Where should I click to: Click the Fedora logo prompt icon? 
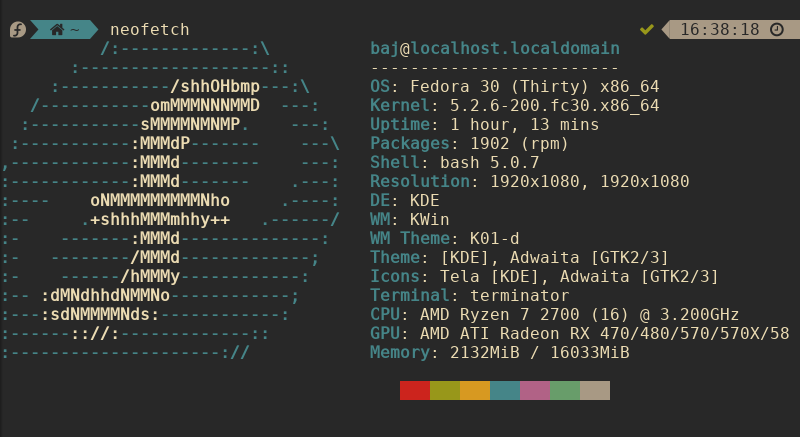(x=17, y=30)
